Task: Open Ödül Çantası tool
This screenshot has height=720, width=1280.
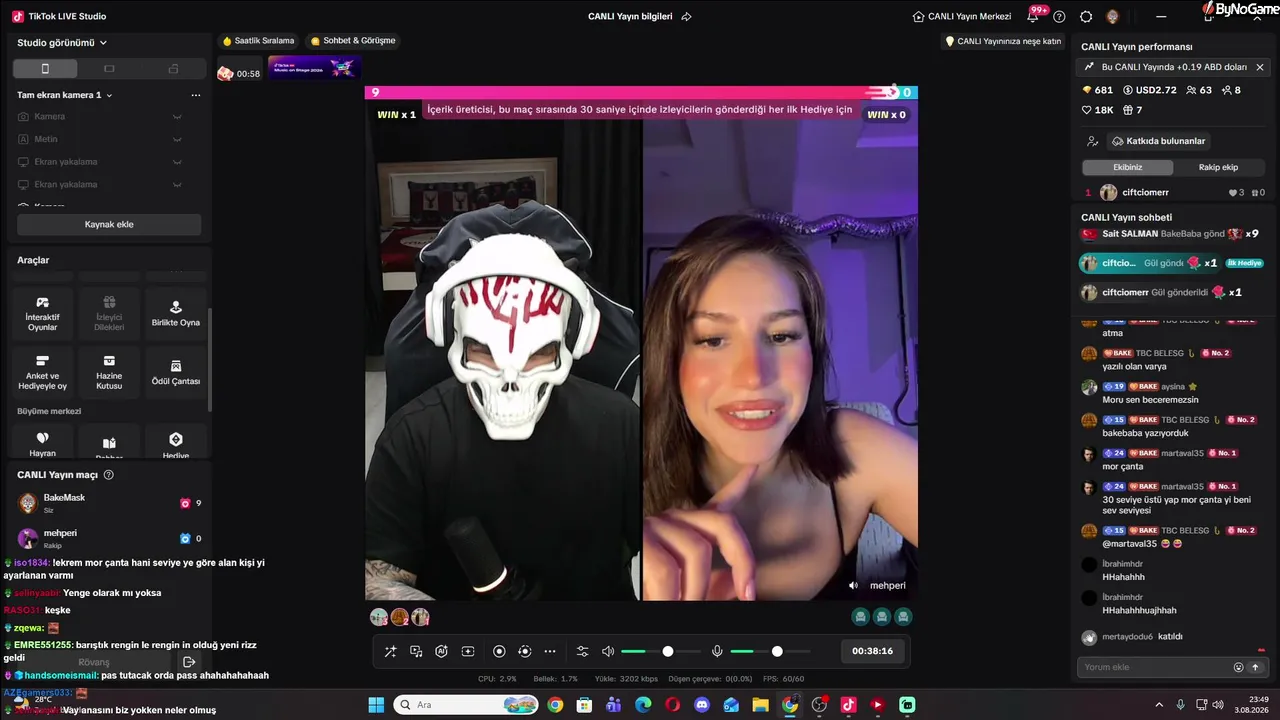Action: tap(176, 372)
